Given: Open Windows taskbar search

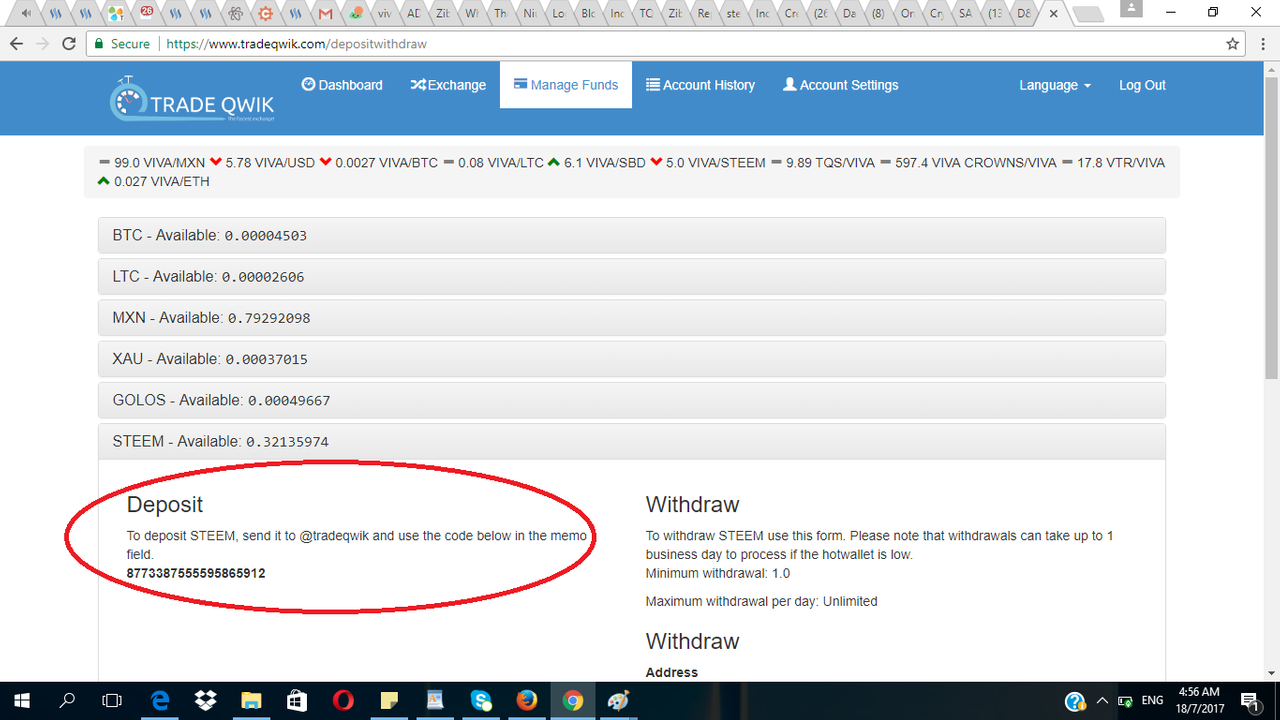Looking at the screenshot, I should pyautogui.click(x=68, y=701).
